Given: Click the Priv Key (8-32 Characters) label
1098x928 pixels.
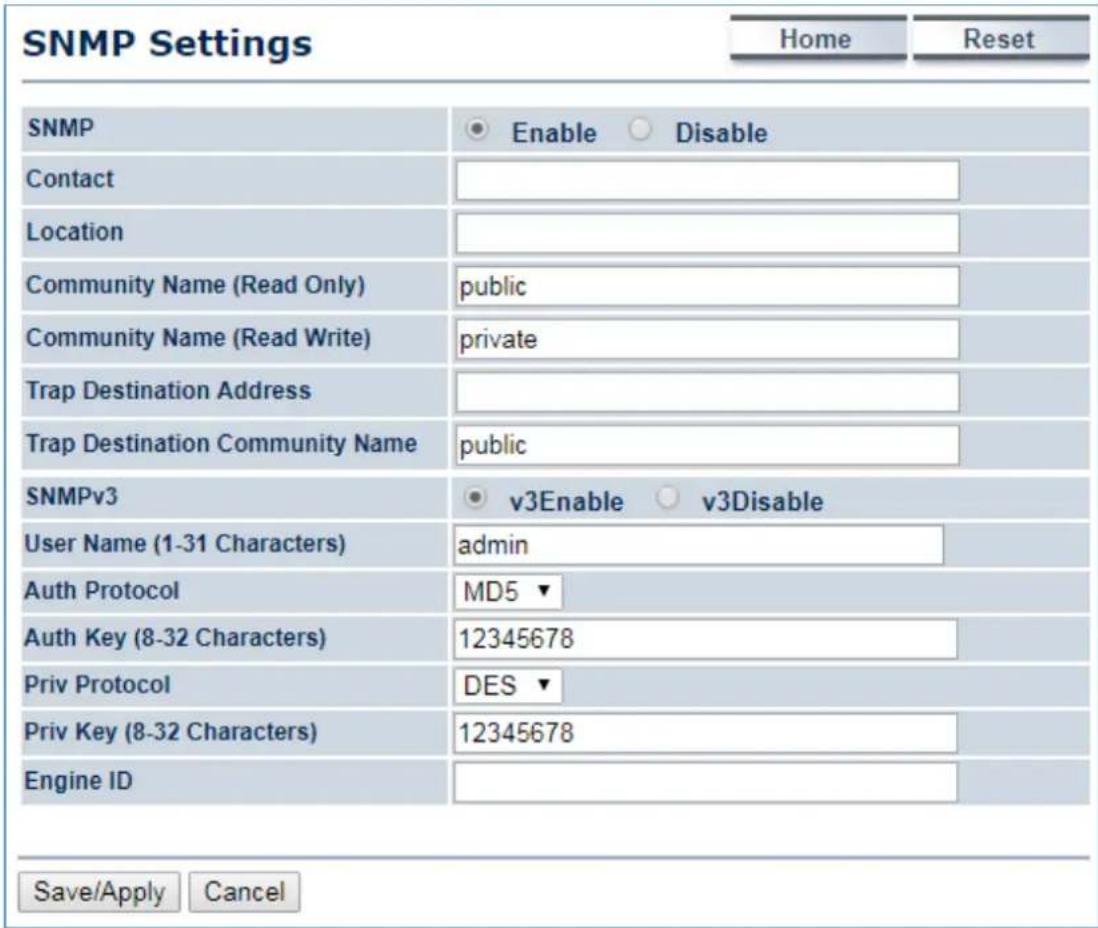Looking at the screenshot, I should (x=171, y=731).
